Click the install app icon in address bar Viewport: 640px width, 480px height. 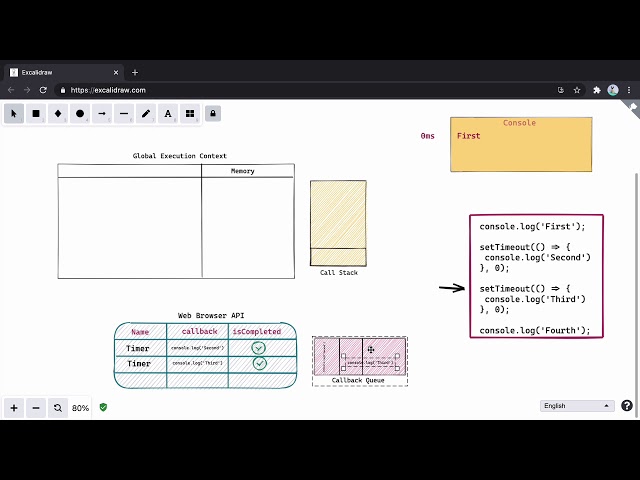tap(561, 90)
